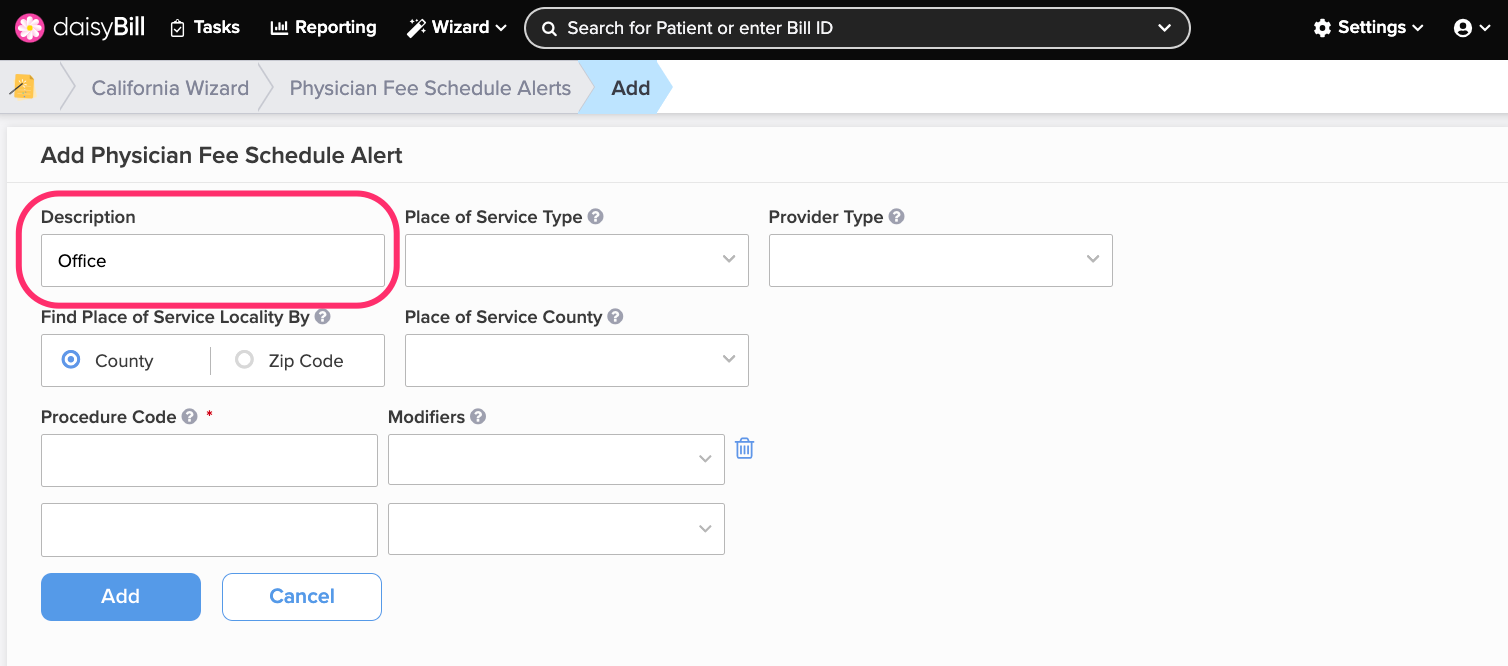Select the Zip Code radio button
1508x666 pixels.
click(244, 360)
